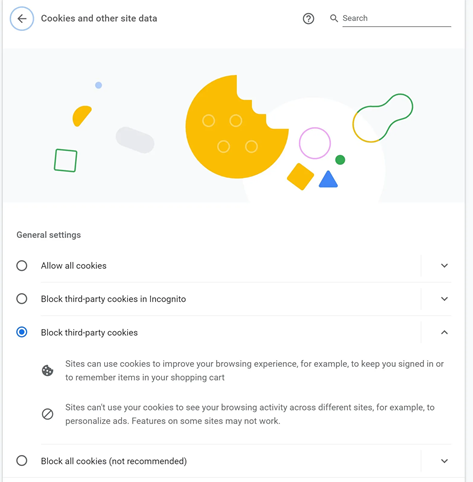Click the blue triangle in the illustration
The image size is (473, 482).
click(x=328, y=179)
